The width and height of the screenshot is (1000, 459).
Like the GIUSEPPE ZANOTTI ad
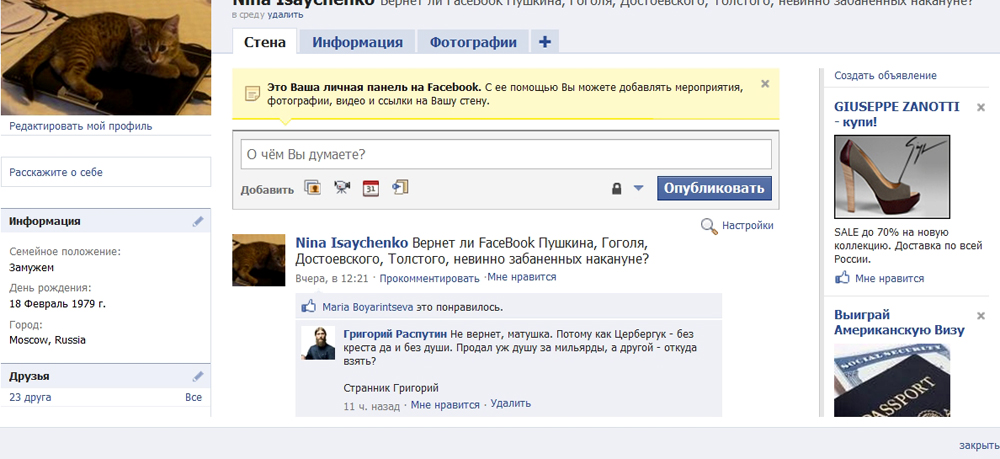(x=889, y=278)
